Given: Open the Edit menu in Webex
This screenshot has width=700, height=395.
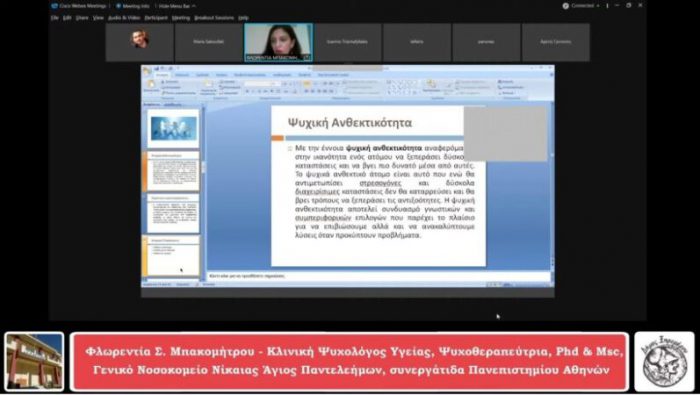Looking at the screenshot, I should click(x=67, y=18).
